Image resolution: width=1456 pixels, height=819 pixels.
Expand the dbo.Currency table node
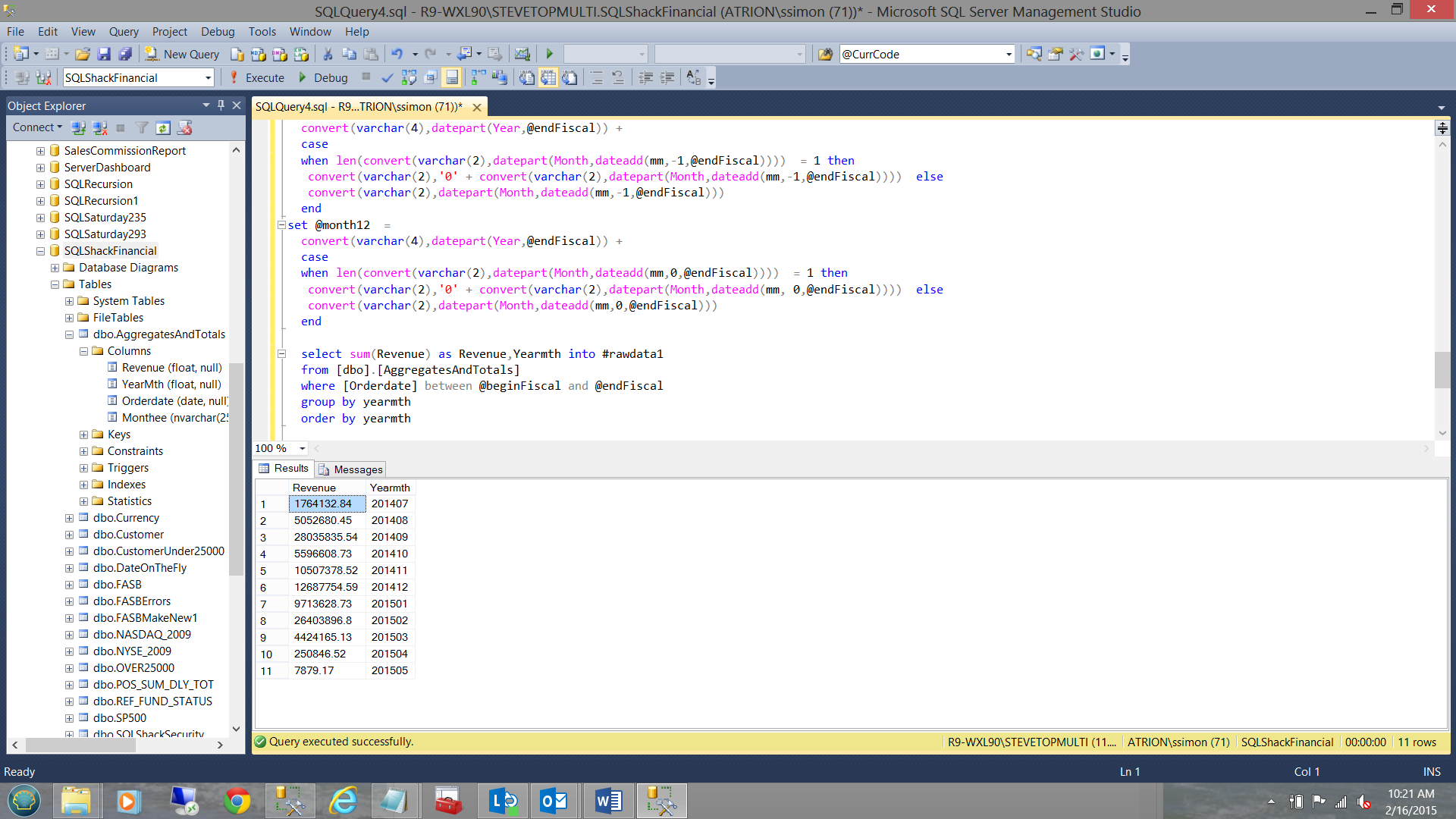coord(69,518)
